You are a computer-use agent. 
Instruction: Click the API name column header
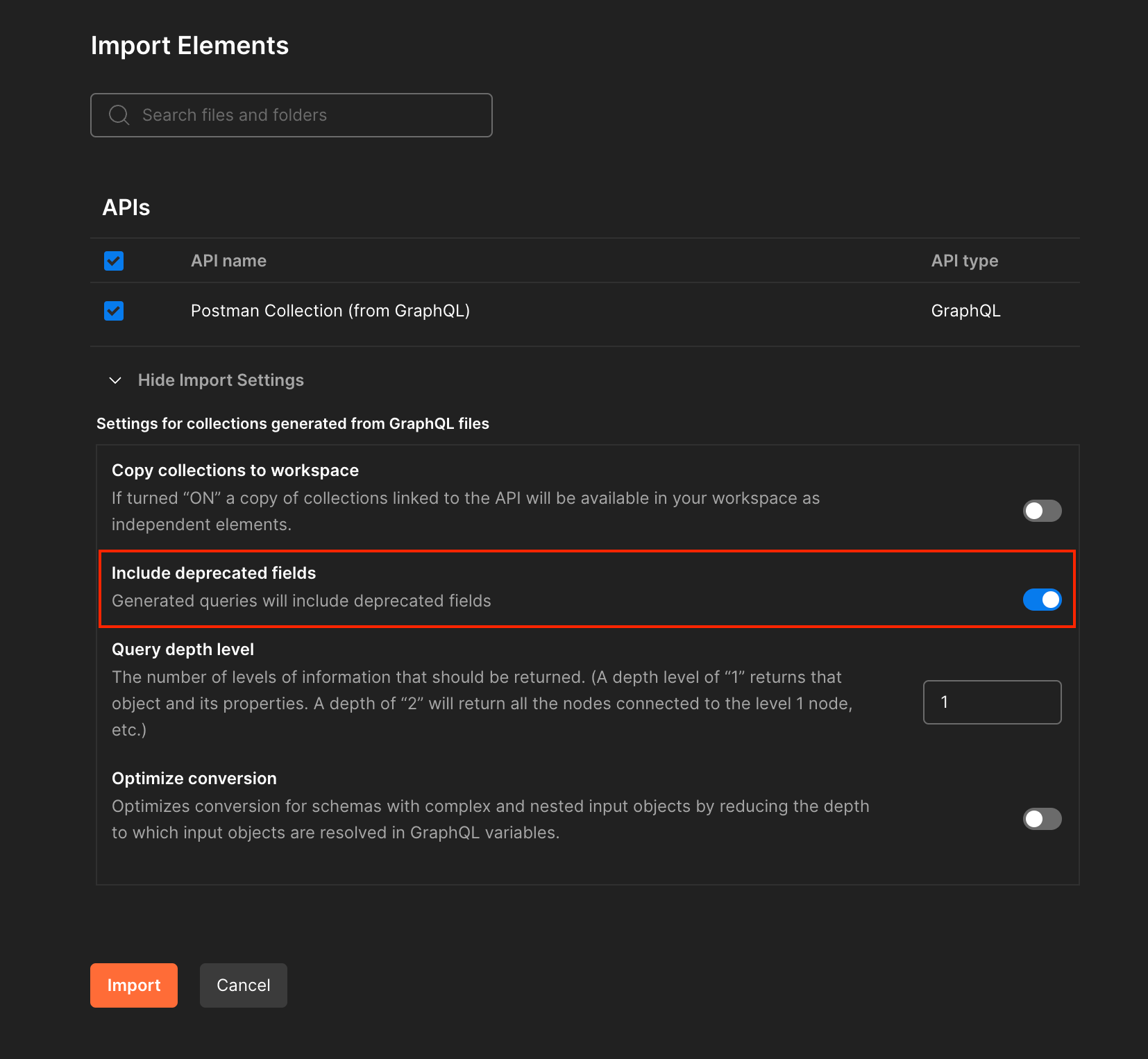228,261
